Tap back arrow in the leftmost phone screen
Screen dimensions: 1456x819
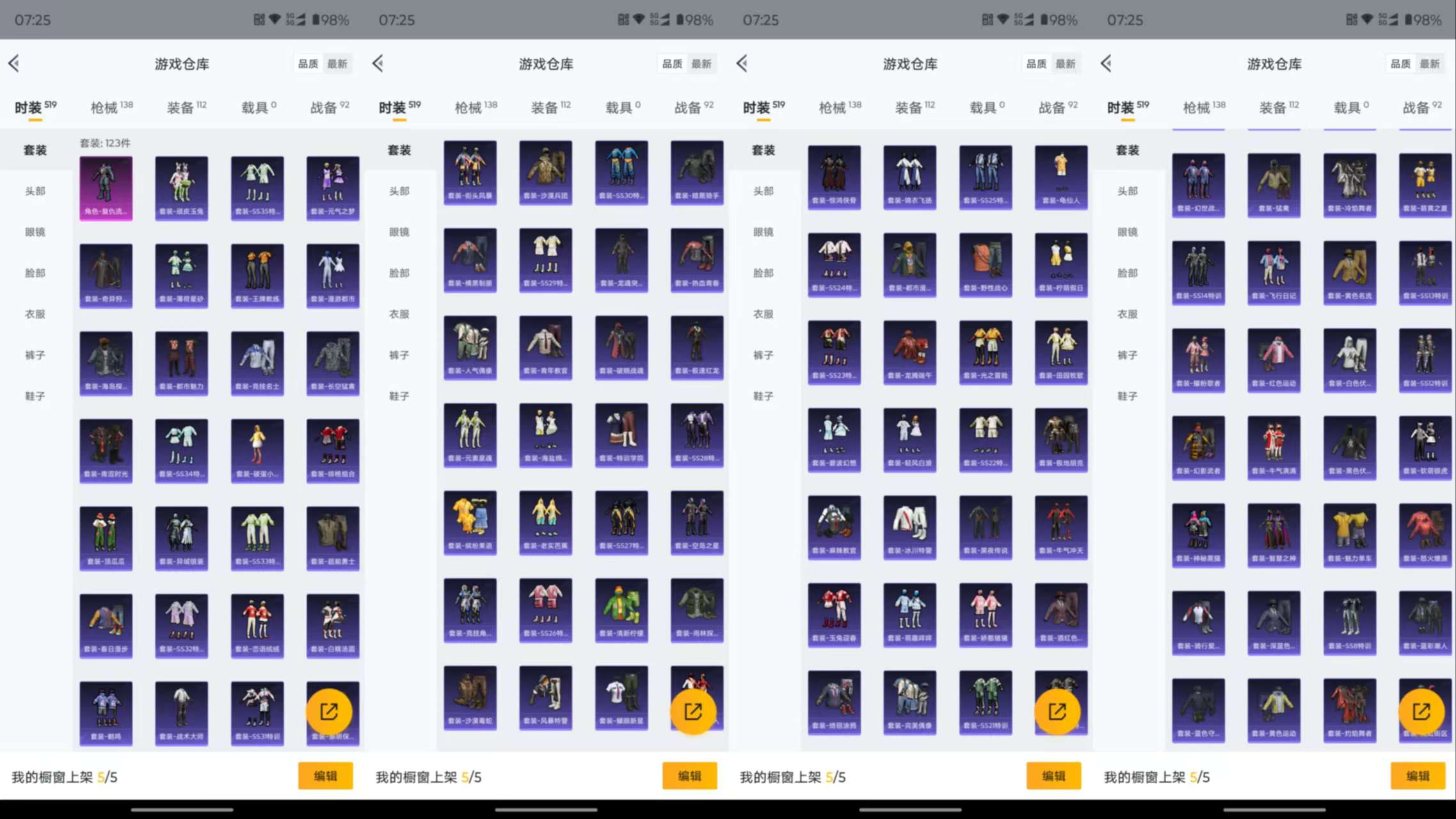(x=14, y=63)
